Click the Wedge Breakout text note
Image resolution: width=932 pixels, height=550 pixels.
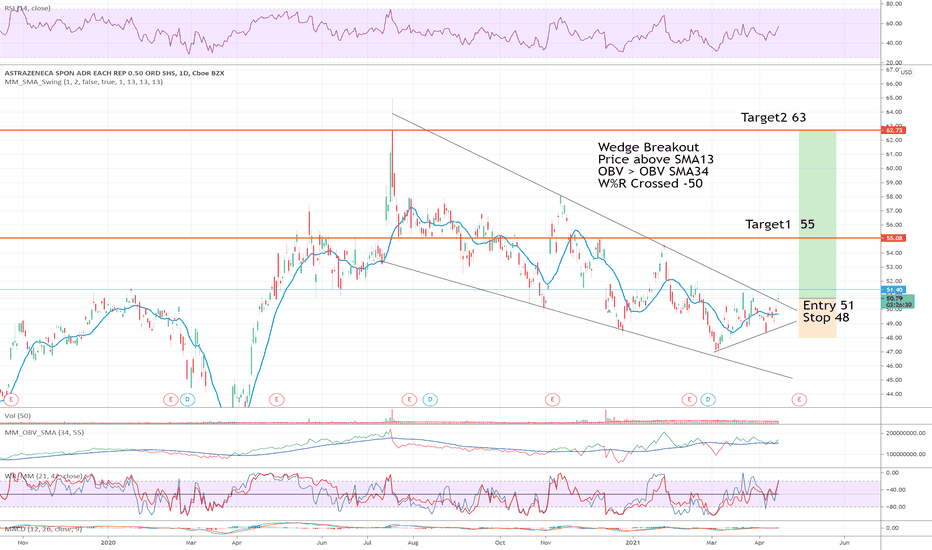(648, 147)
